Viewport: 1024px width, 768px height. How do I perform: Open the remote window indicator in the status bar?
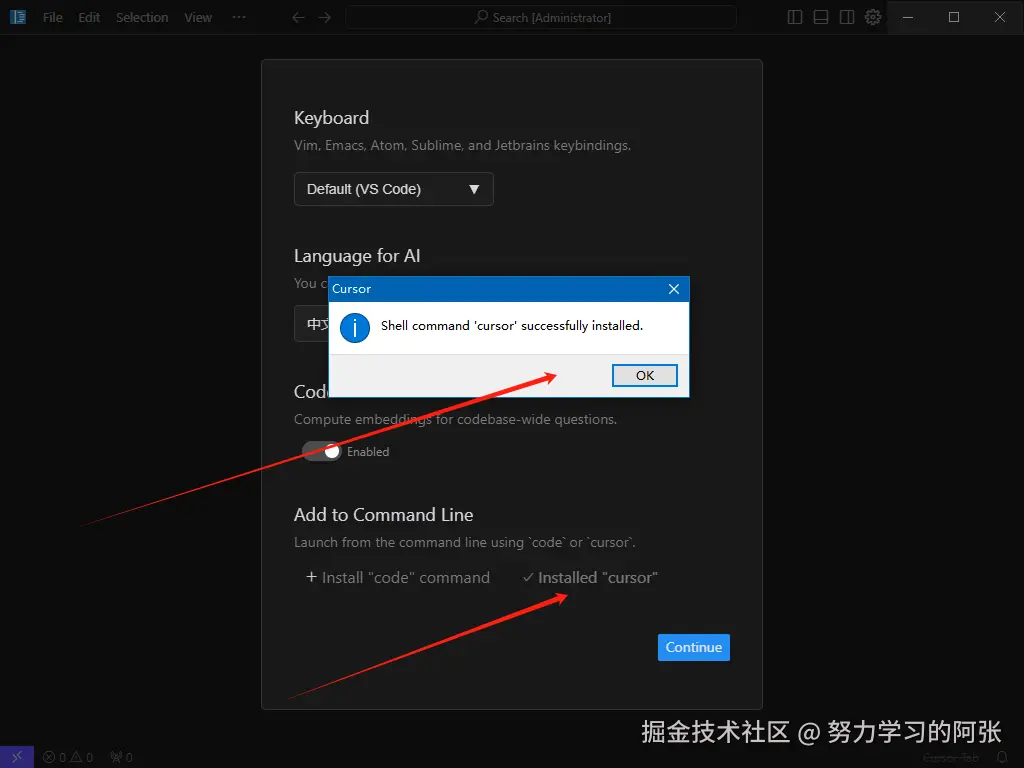coord(17,757)
